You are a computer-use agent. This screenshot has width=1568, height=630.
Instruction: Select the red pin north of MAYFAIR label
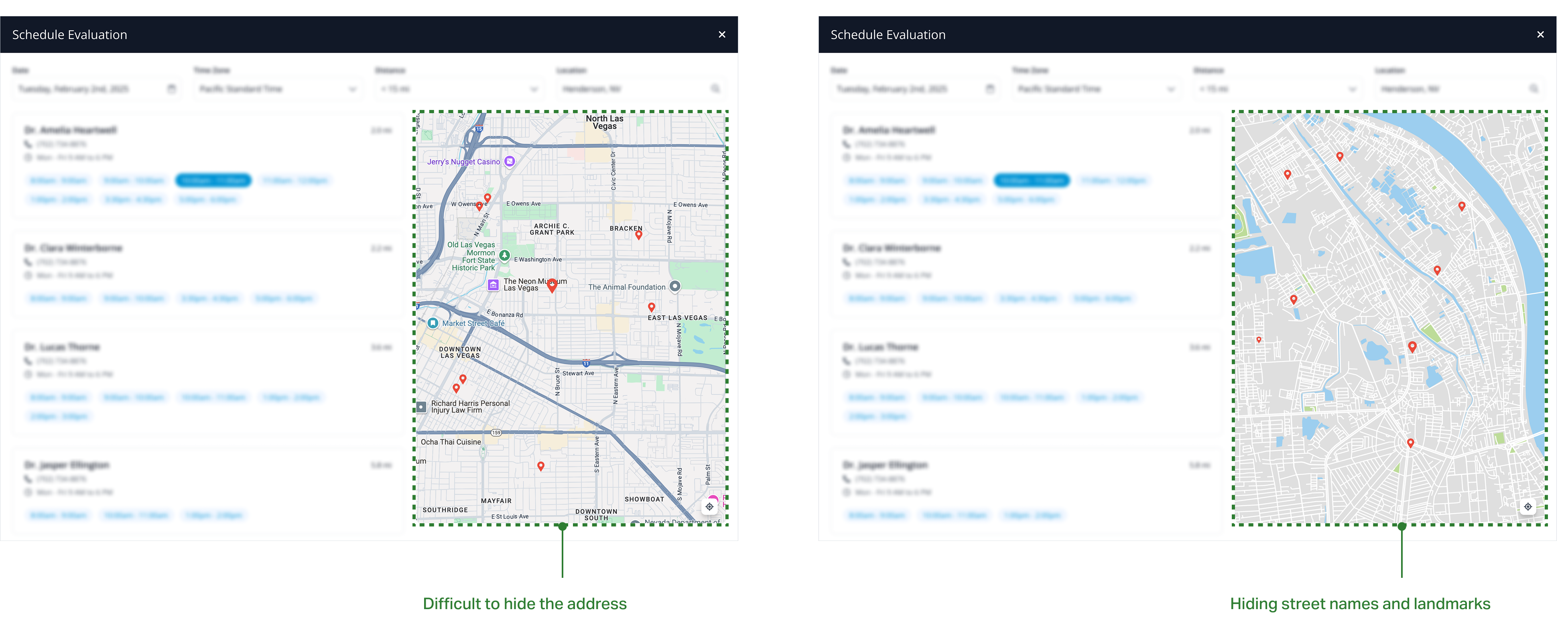tap(540, 466)
